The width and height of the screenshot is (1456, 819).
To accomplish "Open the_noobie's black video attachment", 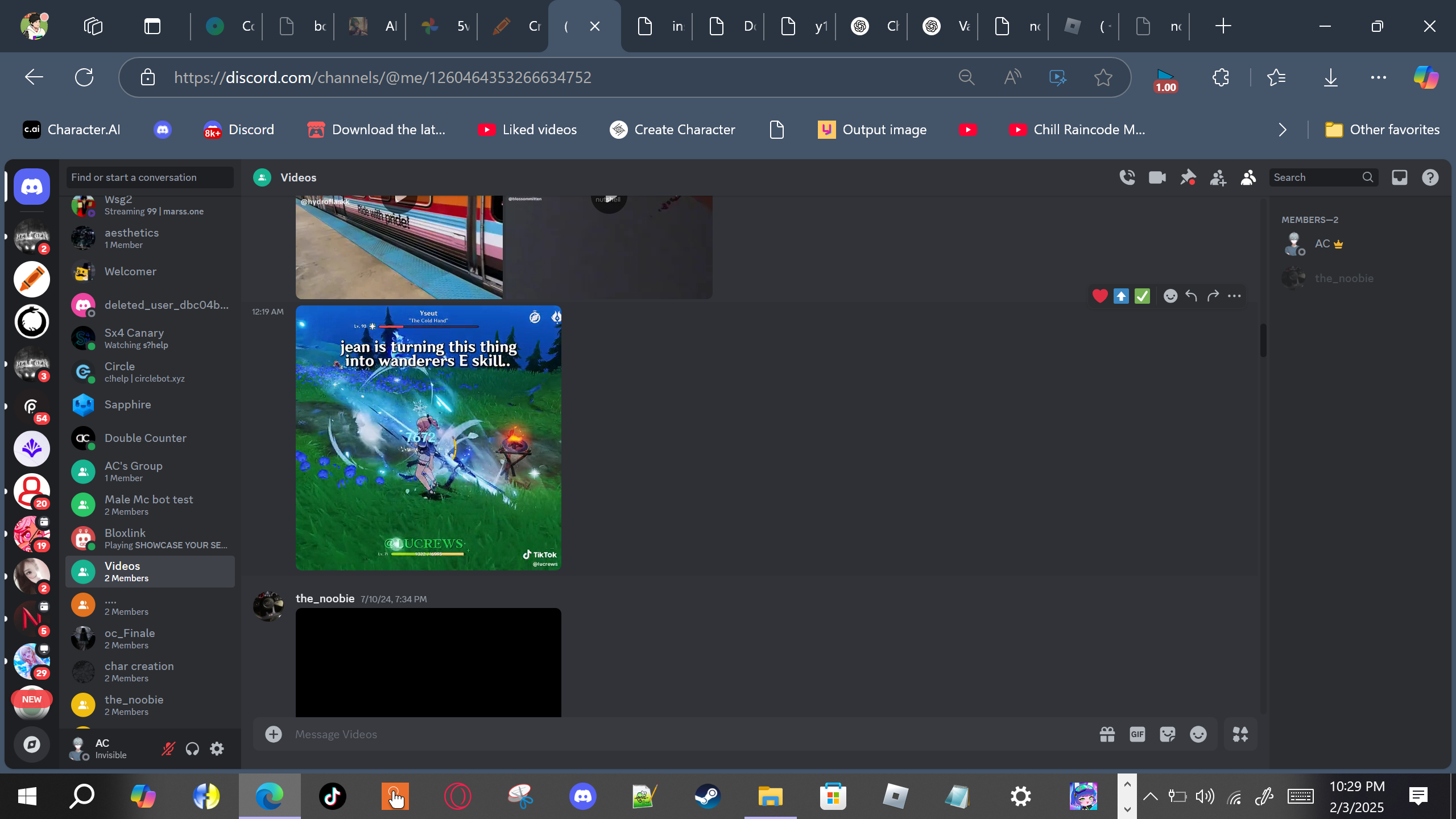I will pos(428,663).
